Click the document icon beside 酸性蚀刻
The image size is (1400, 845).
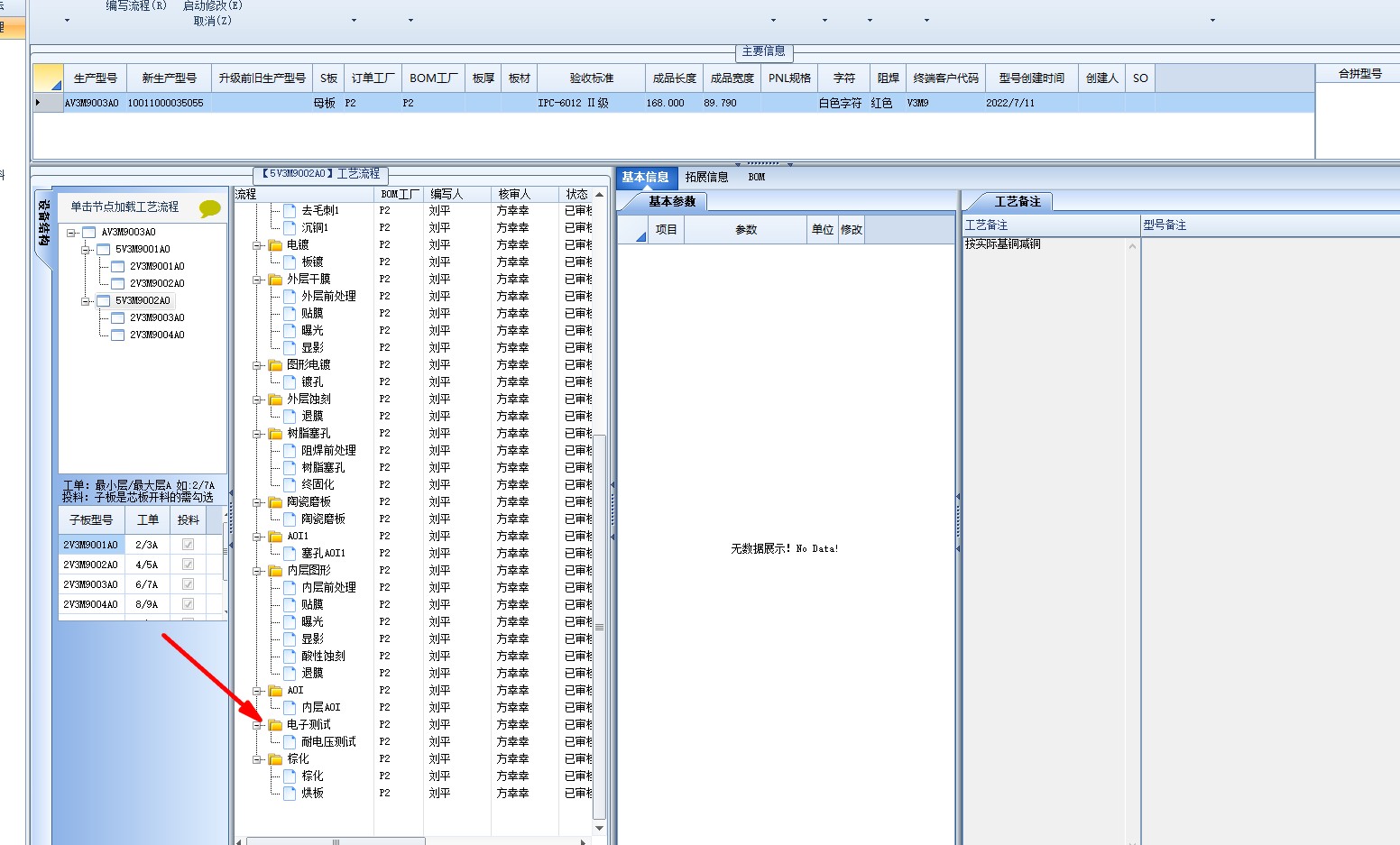click(290, 656)
